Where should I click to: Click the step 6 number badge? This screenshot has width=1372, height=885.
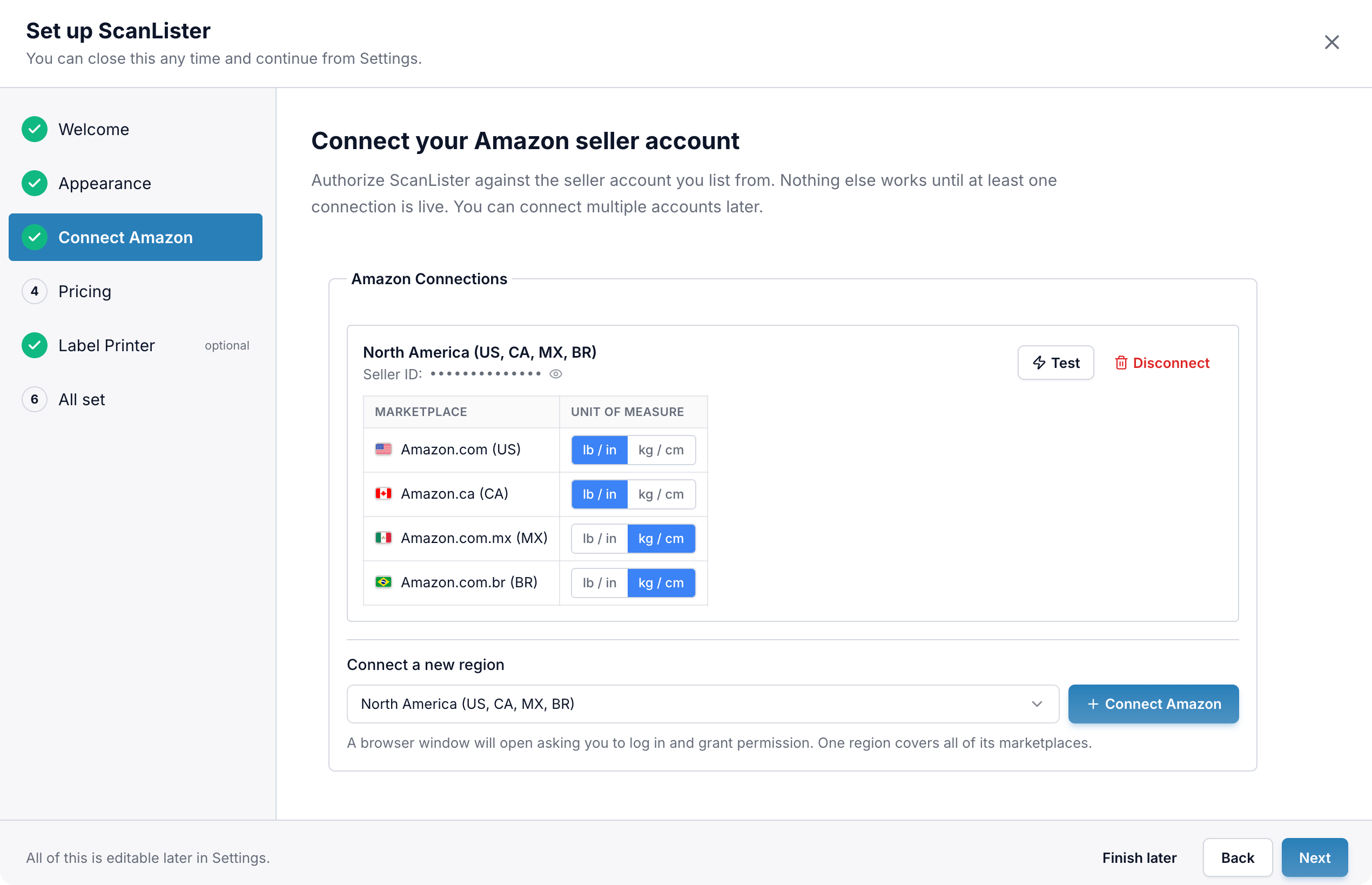(x=35, y=399)
